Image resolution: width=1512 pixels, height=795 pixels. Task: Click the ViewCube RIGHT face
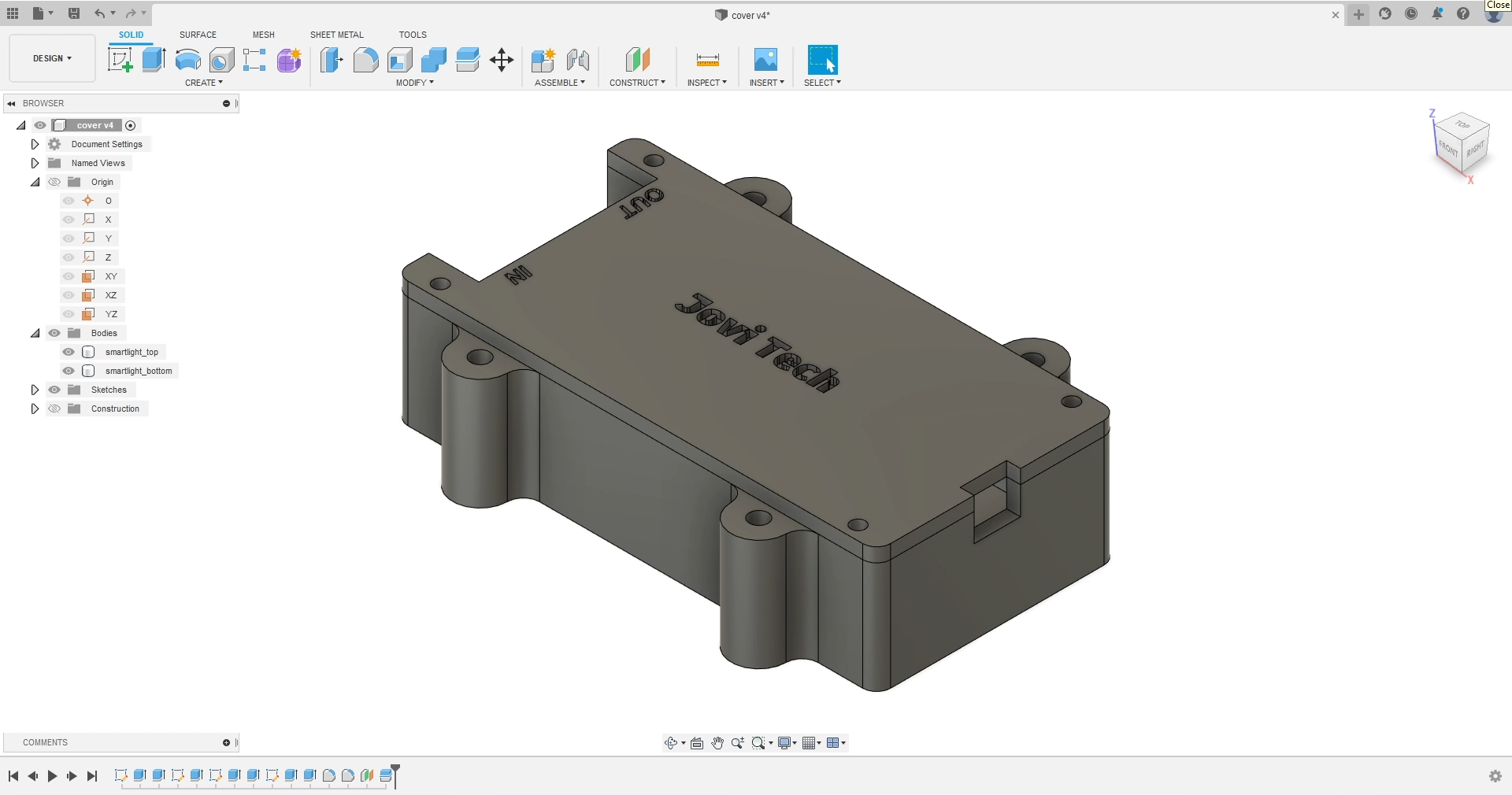pyautogui.click(x=1475, y=149)
